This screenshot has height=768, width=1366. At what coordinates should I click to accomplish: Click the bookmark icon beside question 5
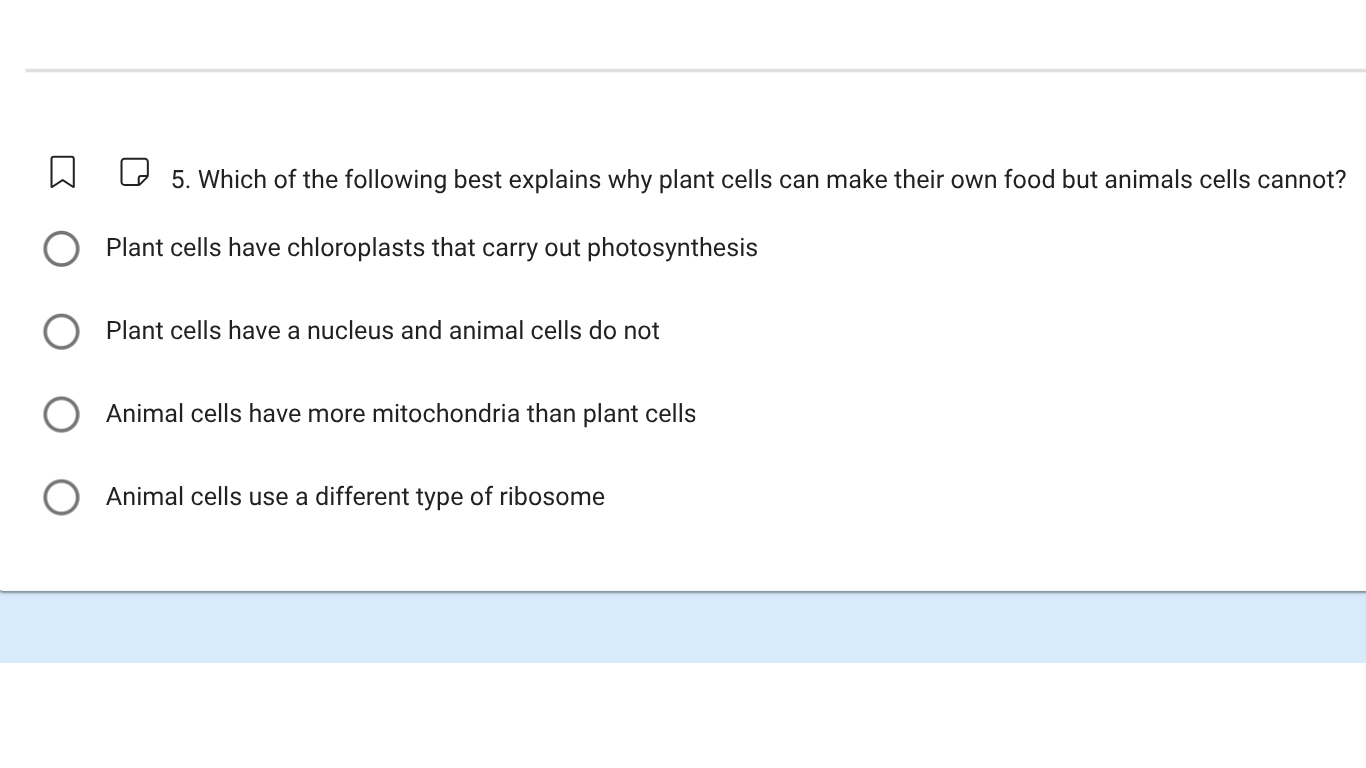pos(62,172)
